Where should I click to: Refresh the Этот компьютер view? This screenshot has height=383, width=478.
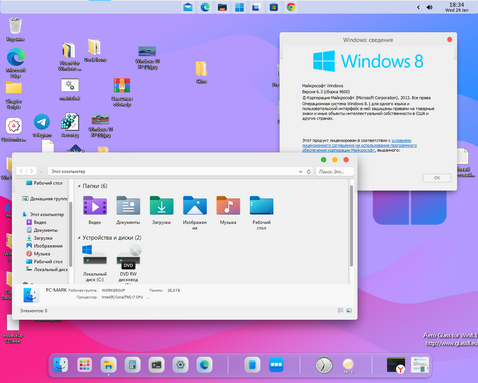pos(309,171)
